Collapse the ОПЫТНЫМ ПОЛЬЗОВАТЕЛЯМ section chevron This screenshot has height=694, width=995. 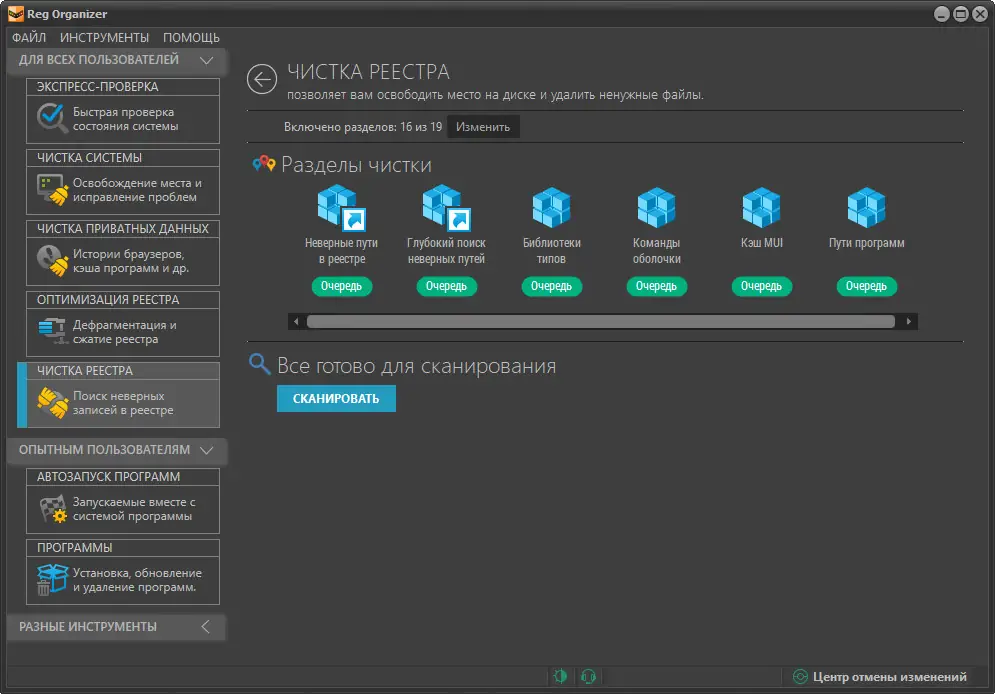tap(206, 450)
